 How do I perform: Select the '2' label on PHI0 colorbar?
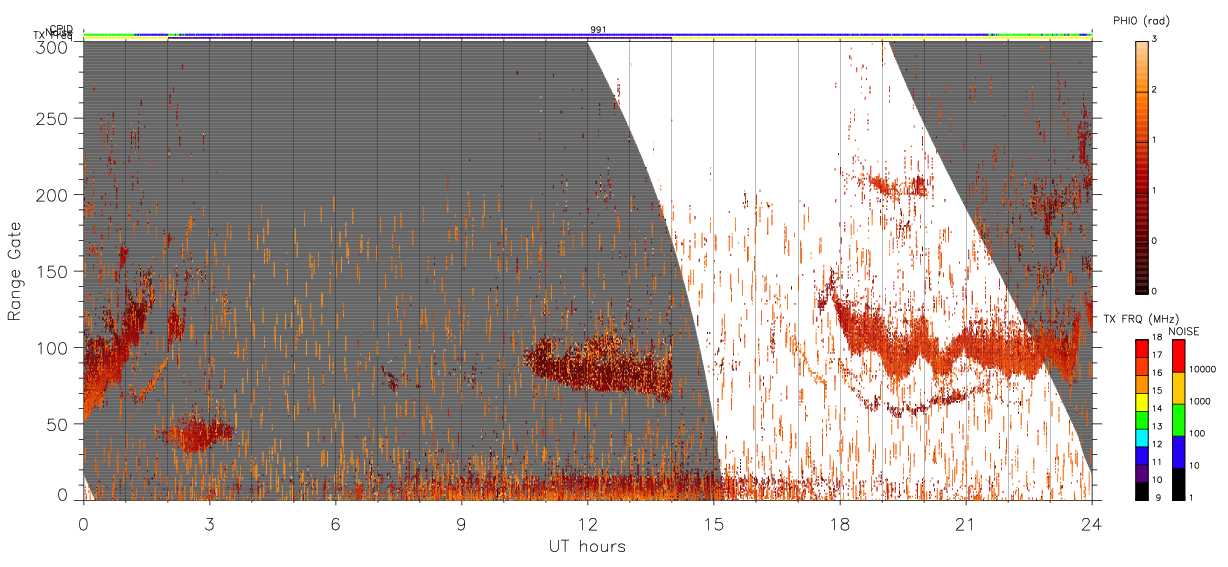[x=1156, y=91]
